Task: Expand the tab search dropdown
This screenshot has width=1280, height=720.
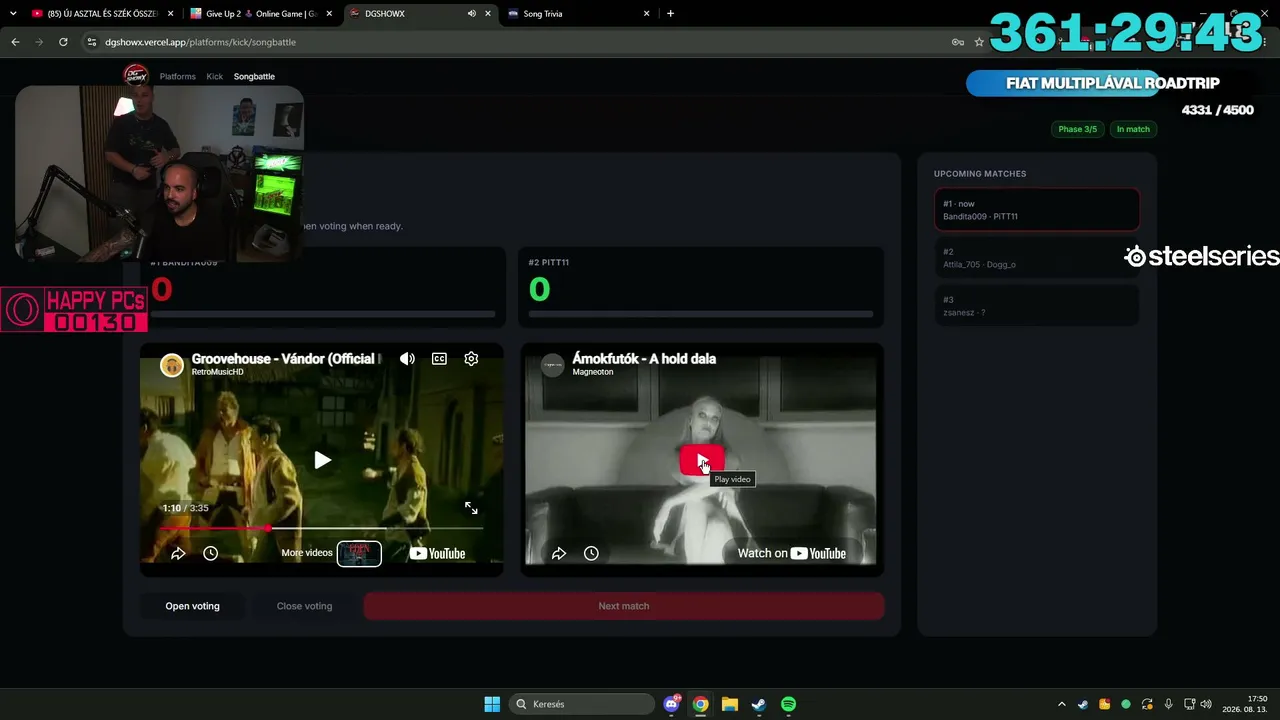Action: point(13,14)
